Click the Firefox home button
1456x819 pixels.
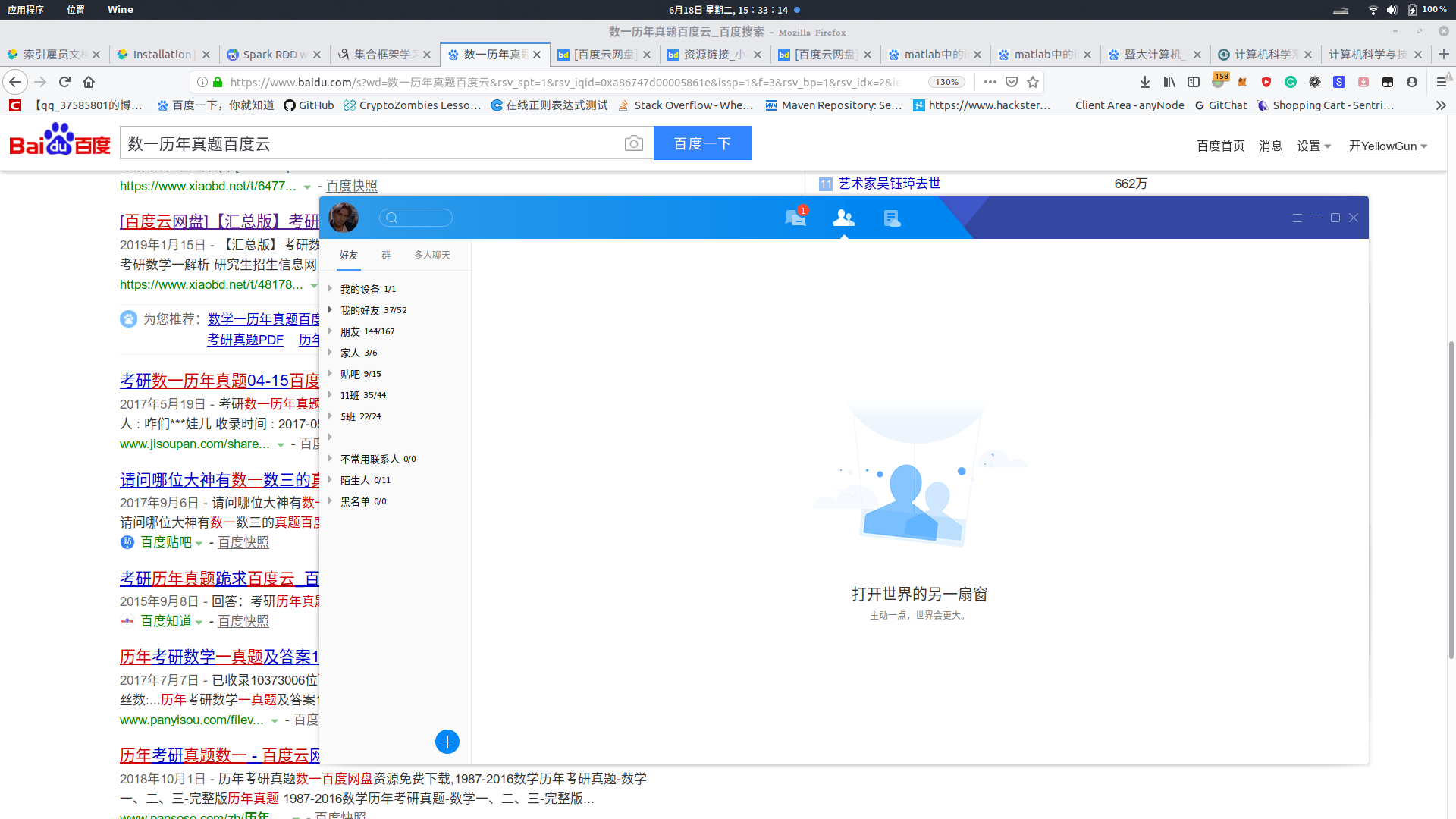pyautogui.click(x=89, y=82)
